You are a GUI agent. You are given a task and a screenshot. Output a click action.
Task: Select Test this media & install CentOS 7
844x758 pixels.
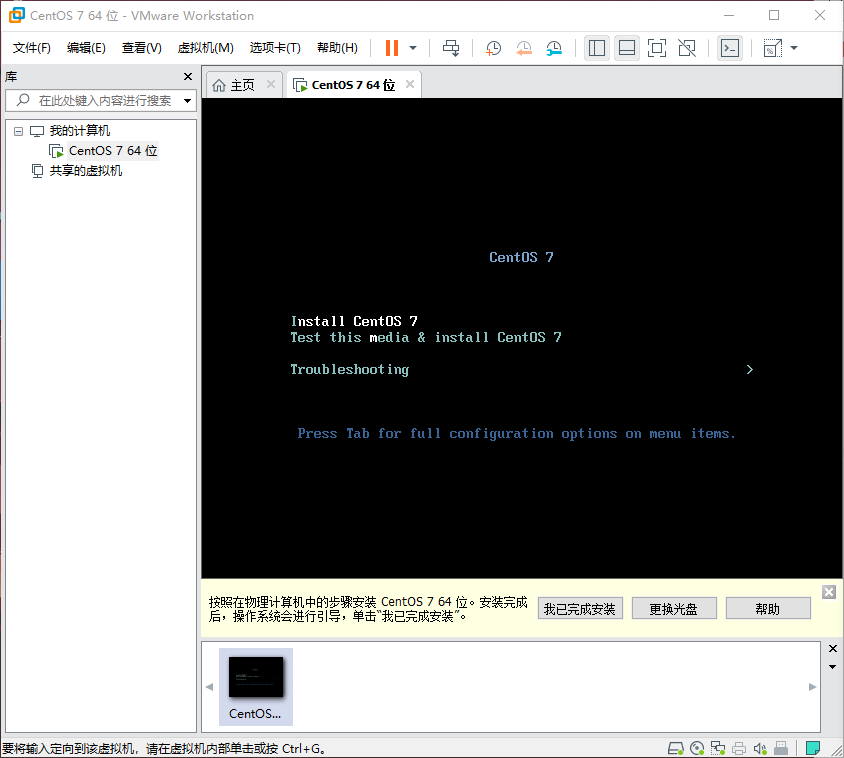(426, 338)
